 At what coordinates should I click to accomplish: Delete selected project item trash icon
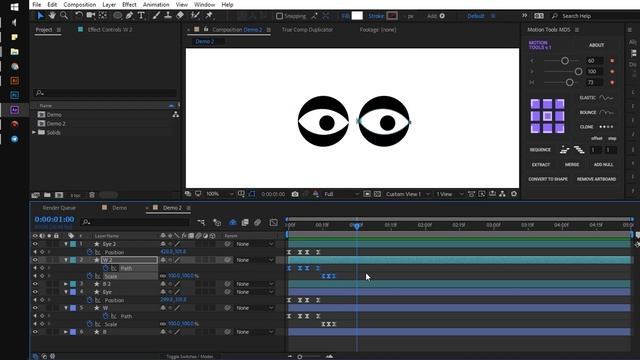(x=92, y=195)
